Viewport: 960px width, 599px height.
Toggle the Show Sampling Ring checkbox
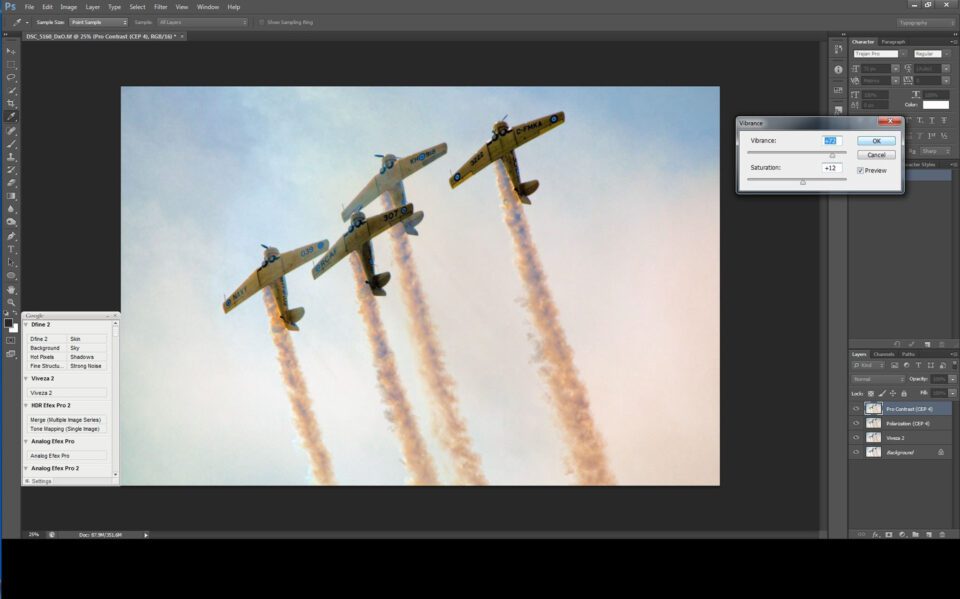261,22
